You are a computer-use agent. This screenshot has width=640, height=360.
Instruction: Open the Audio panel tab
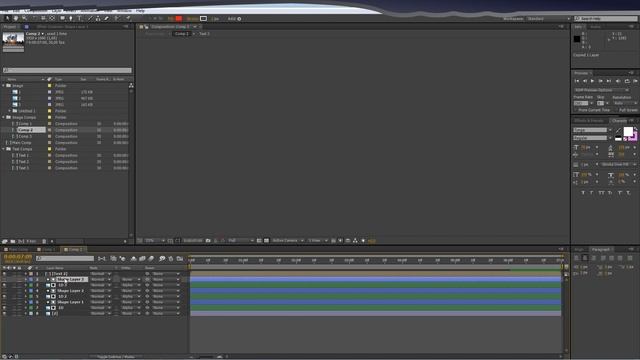pos(596,27)
